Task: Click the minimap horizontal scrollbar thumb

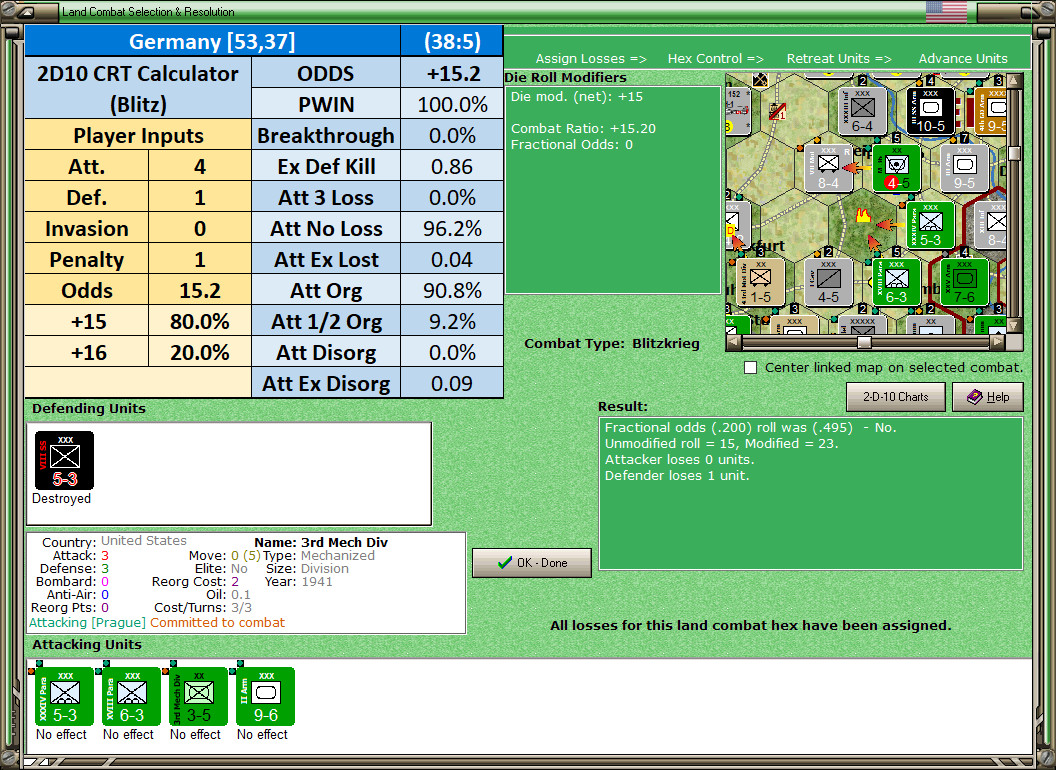Action: point(864,342)
